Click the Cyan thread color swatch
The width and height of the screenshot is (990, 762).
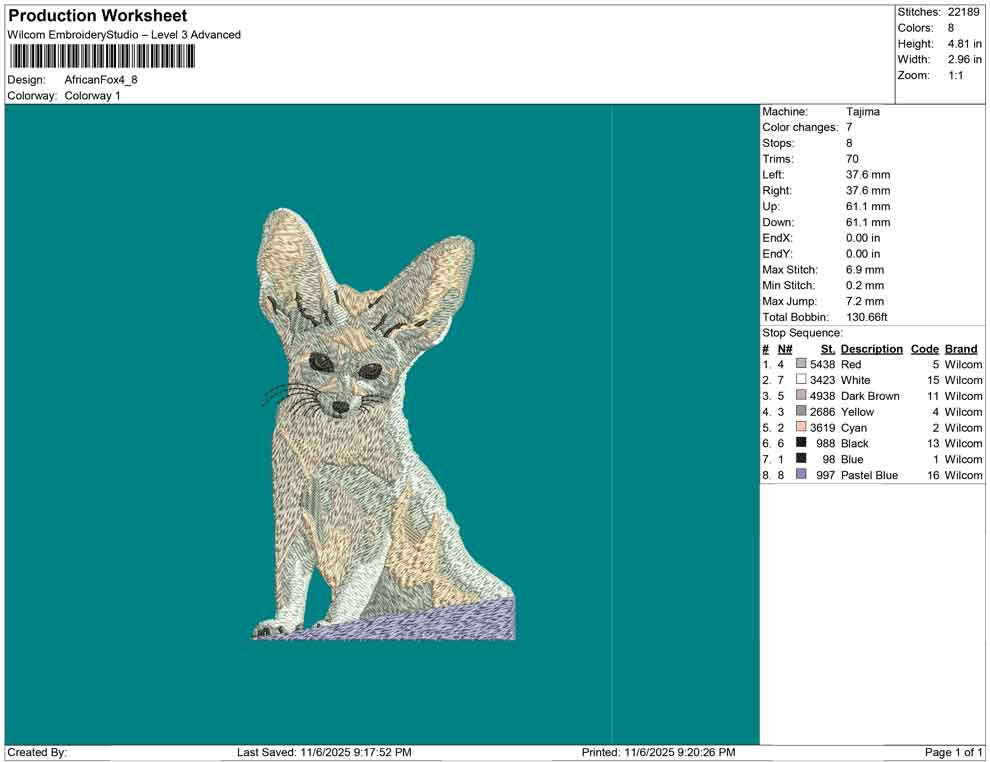(801, 428)
